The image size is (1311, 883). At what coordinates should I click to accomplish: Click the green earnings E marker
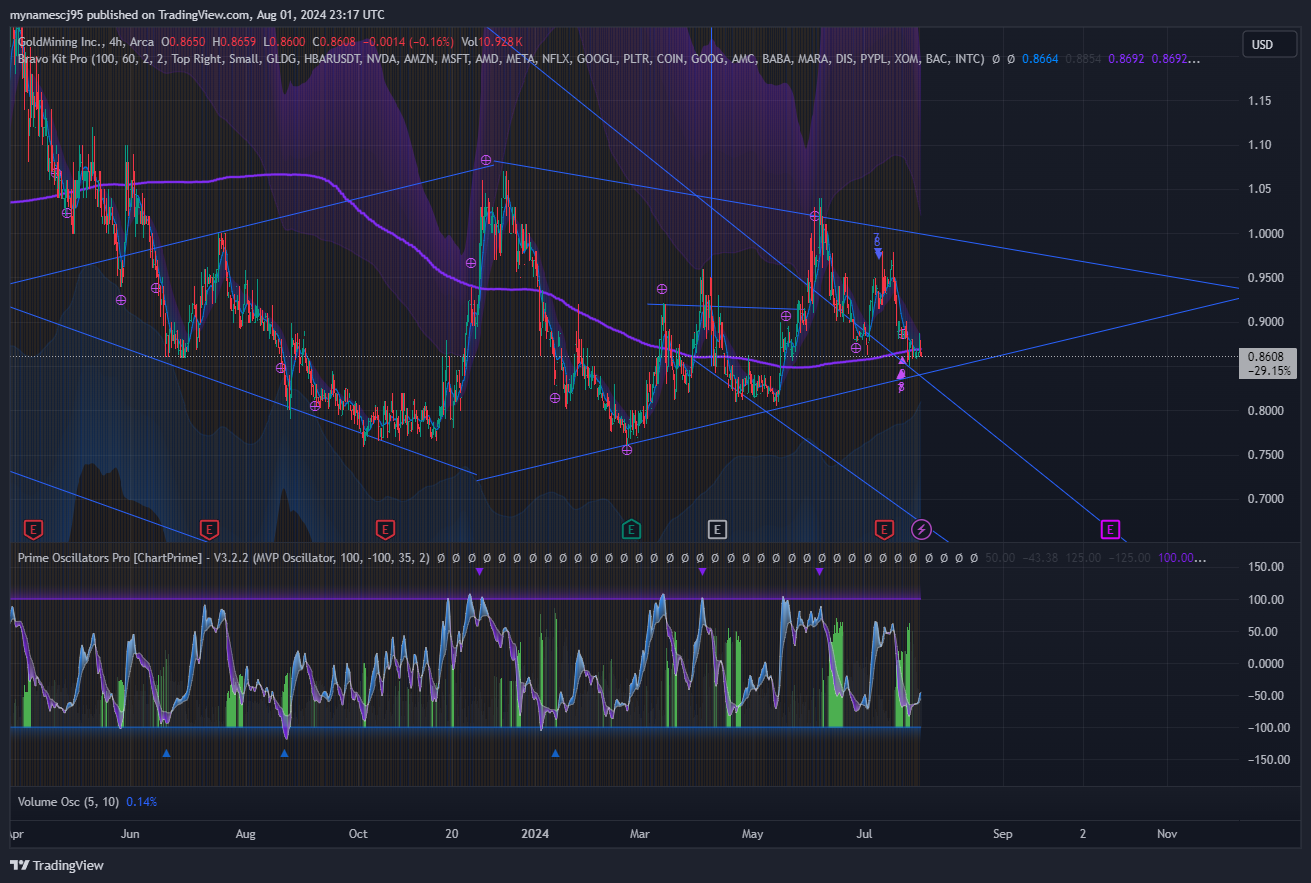pyautogui.click(x=631, y=528)
